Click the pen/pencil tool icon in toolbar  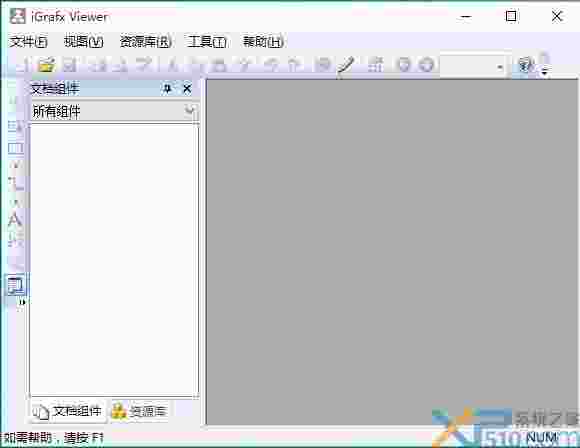(345, 65)
